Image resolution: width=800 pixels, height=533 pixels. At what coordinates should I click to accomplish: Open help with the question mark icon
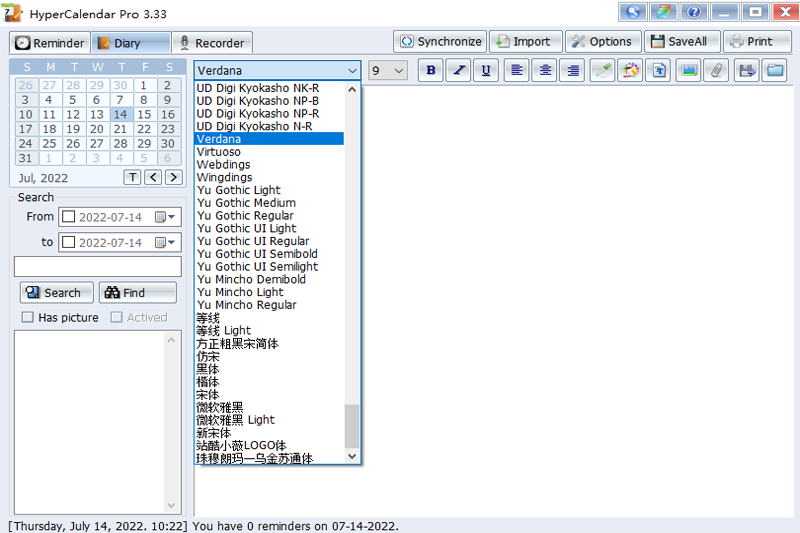[694, 12]
